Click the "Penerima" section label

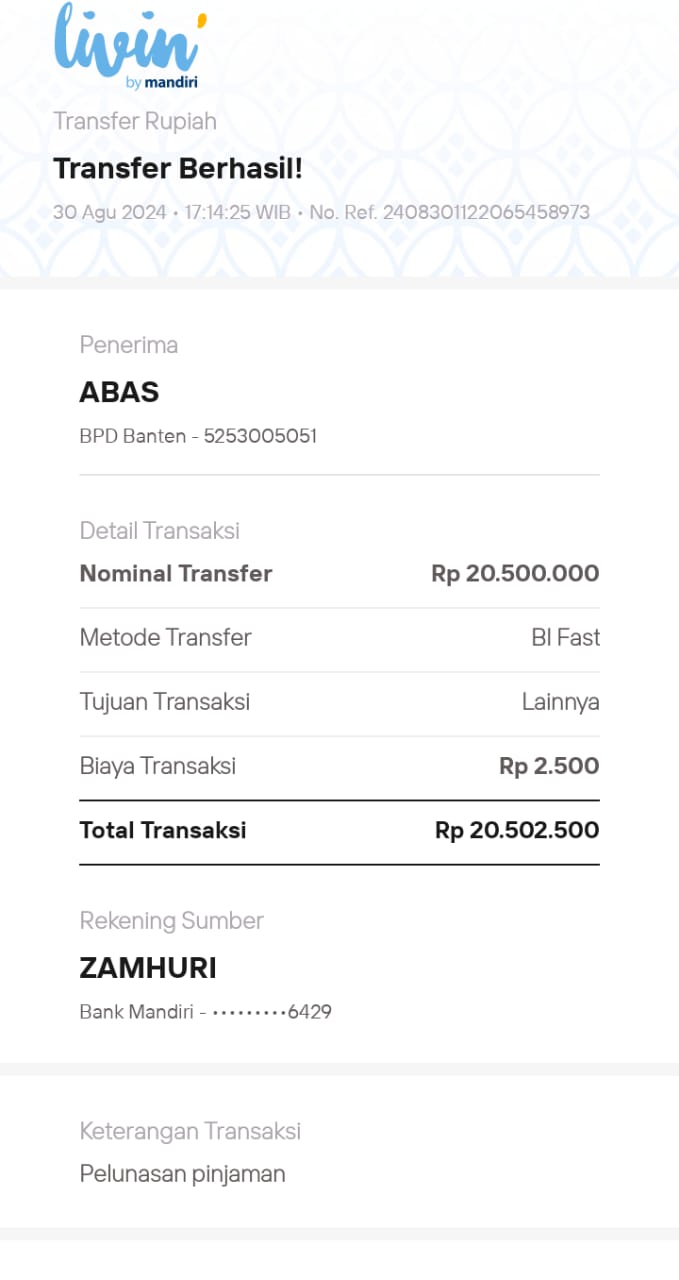click(x=128, y=345)
